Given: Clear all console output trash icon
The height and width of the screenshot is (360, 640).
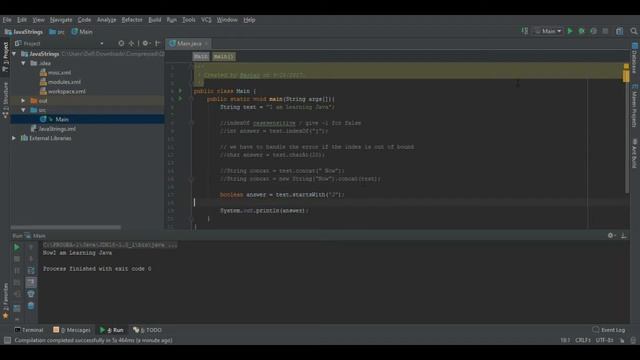Looking at the screenshot, I should click(x=31, y=306).
